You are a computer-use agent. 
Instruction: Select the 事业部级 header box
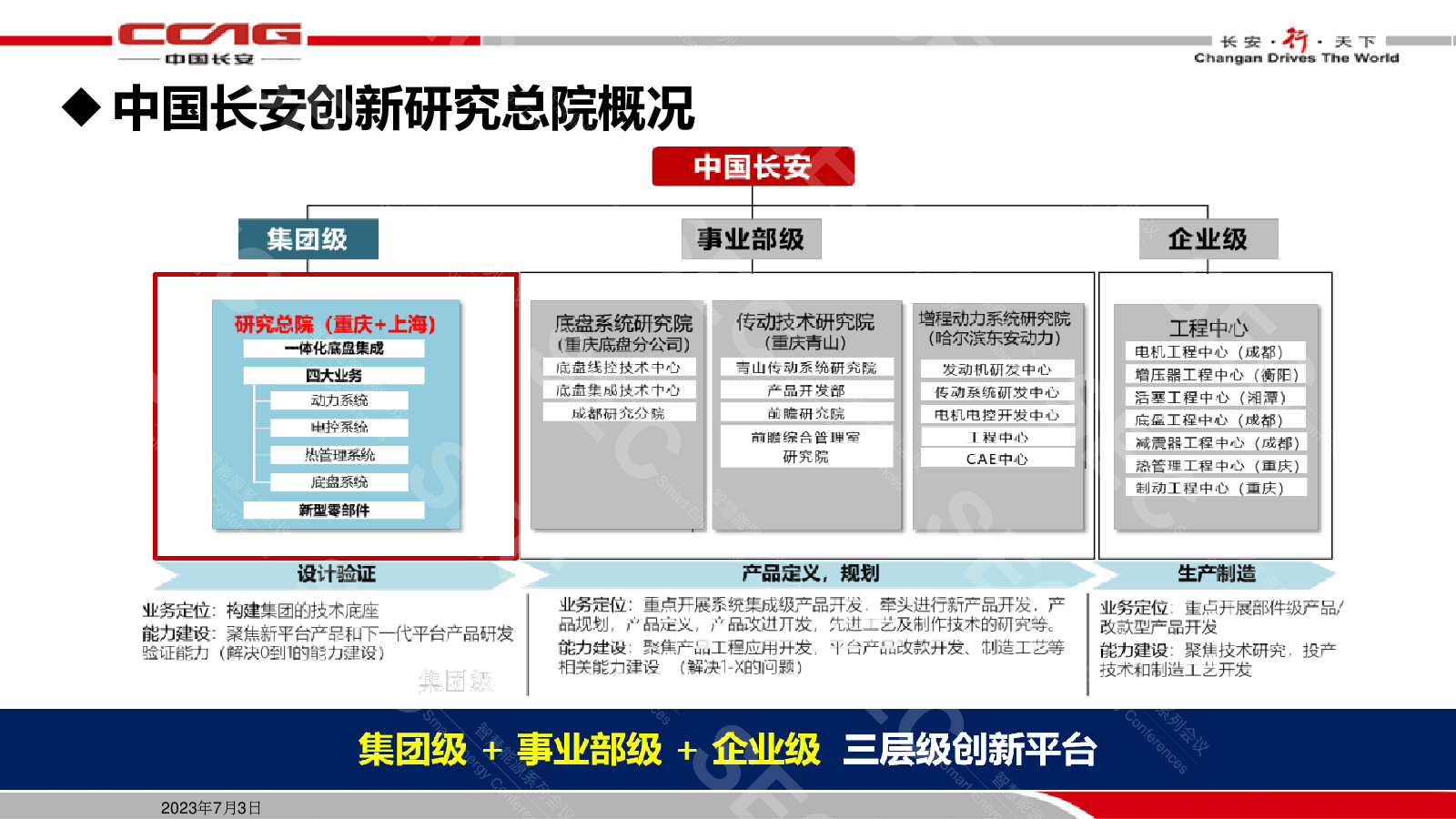[x=752, y=239]
